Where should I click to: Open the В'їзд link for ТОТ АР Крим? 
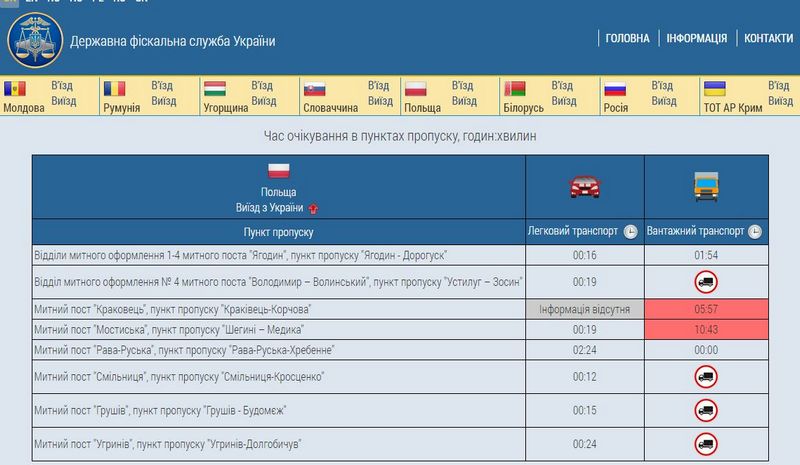[x=764, y=86]
